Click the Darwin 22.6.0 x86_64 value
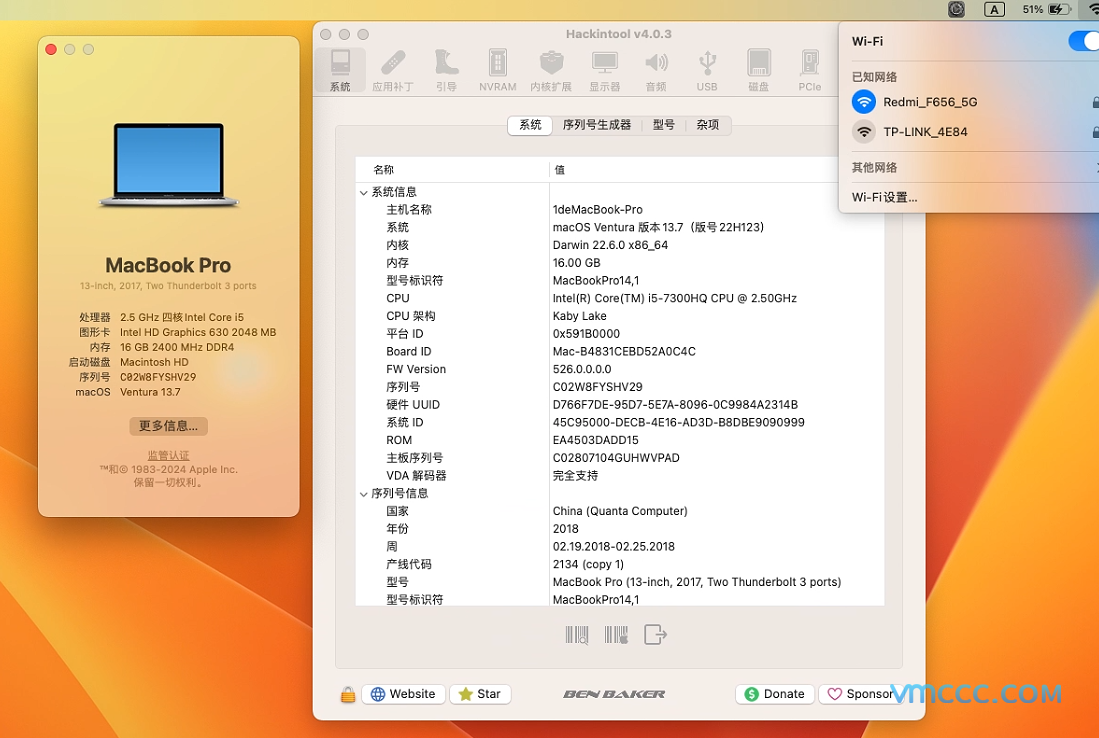Screen dimensions: 1099x738 point(610,245)
